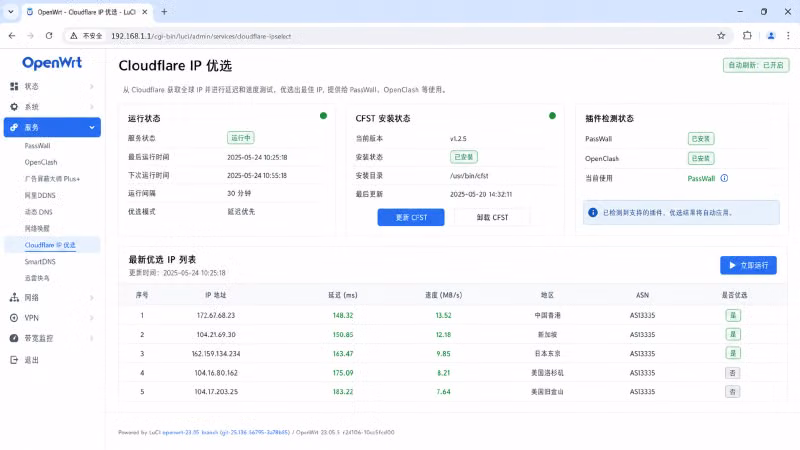Viewport: 800px width, 450px height.
Task: Close the OpenWrt Cloudflare tab
Action: click(x=145, y=12)
